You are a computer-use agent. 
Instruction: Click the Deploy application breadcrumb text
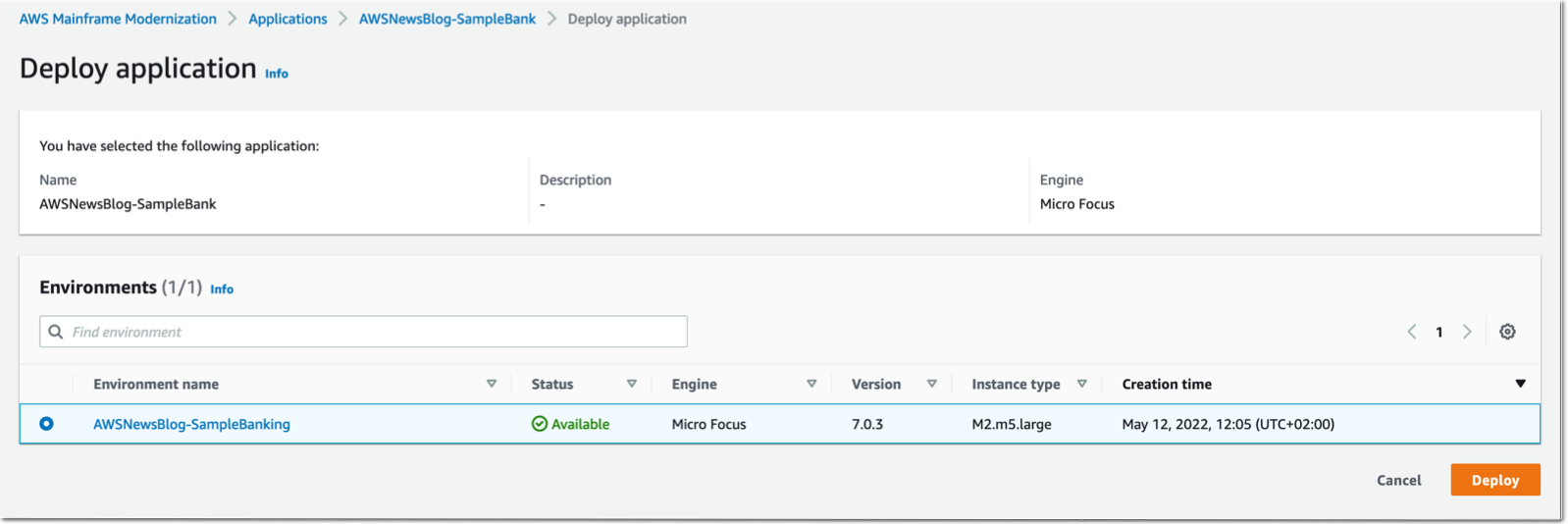click(627, 19)
